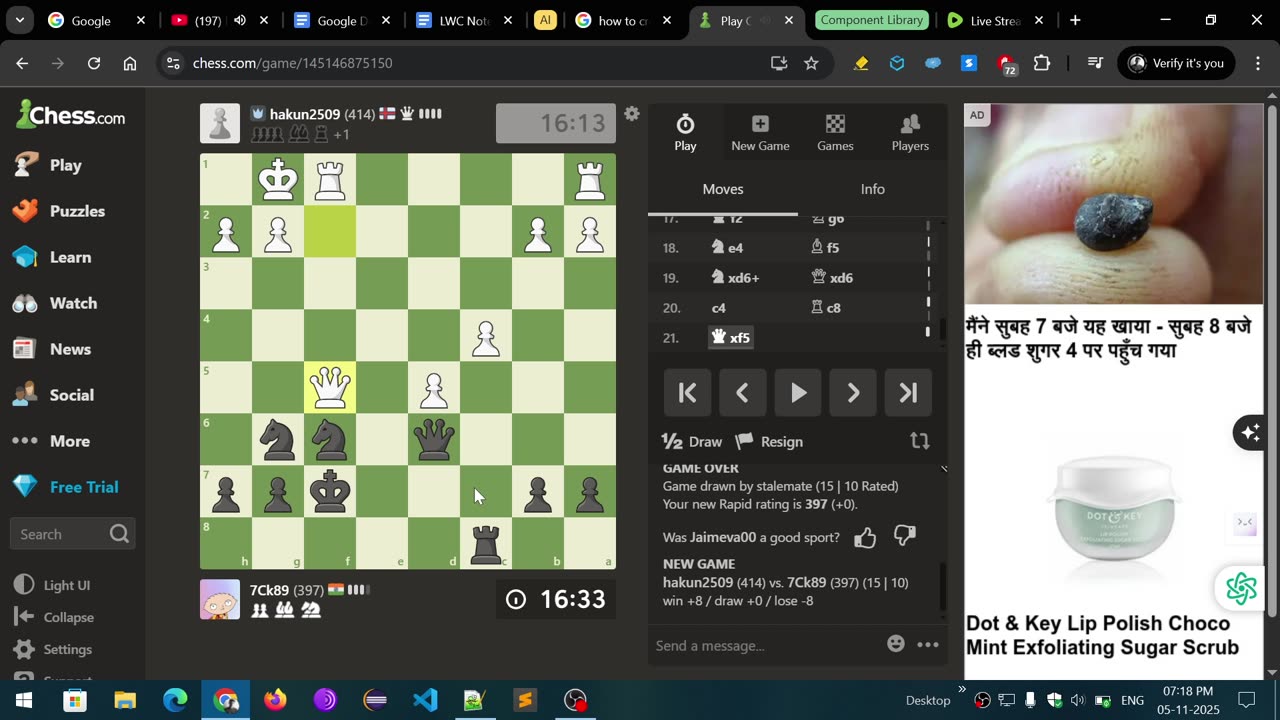Open the board settings gear icon
This screenshot has height=720, width=1280.
pos(631,114)
